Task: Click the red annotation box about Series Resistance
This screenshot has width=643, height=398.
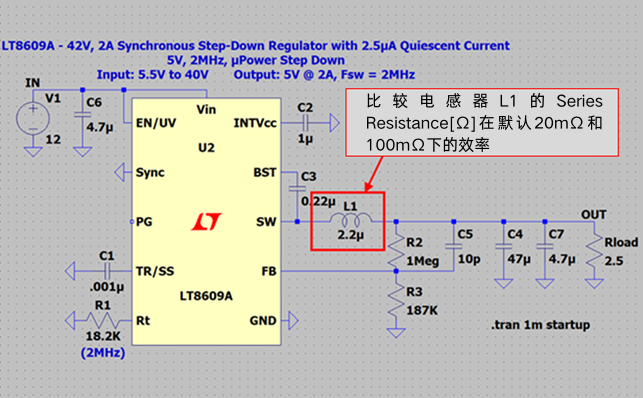Action: pyautogui.click(x=482, y=123)
